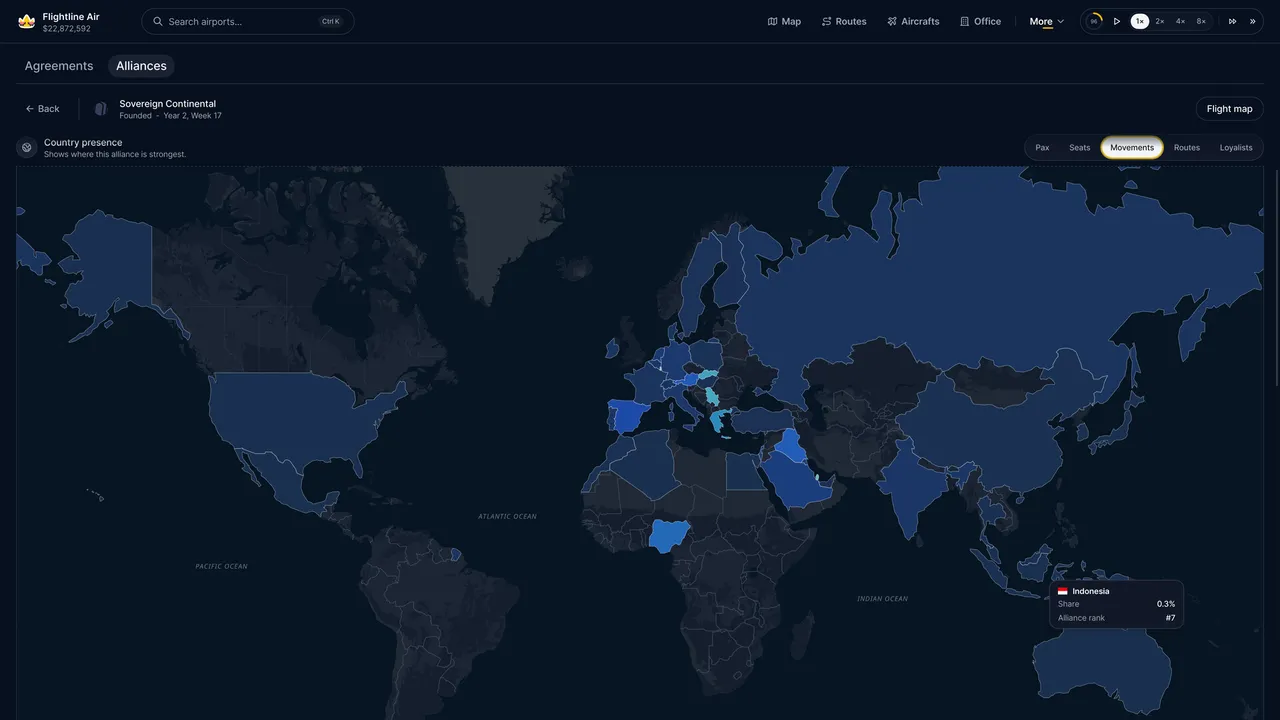Click the Search airports field

tap(248, 21)
